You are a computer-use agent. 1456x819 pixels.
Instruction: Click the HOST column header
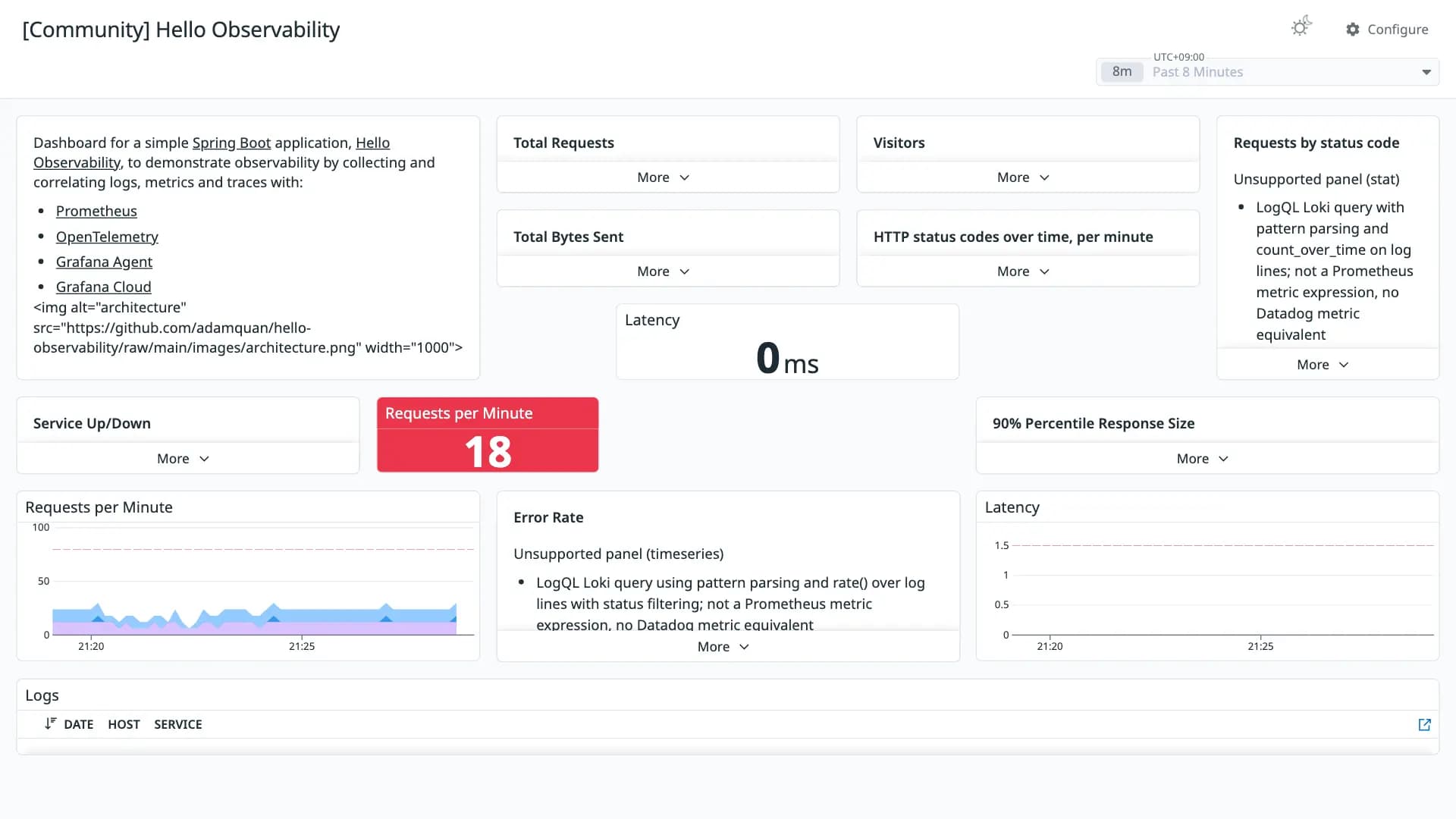(124, 724)
